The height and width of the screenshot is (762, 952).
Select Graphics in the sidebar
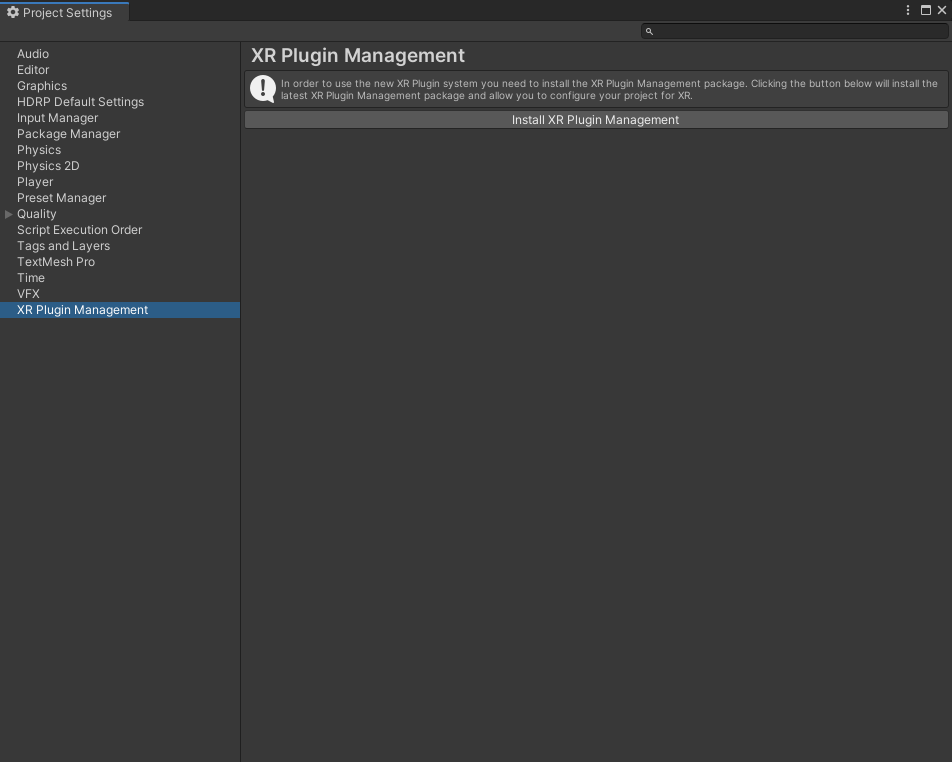pyautogui.click(x=42, y=86)
